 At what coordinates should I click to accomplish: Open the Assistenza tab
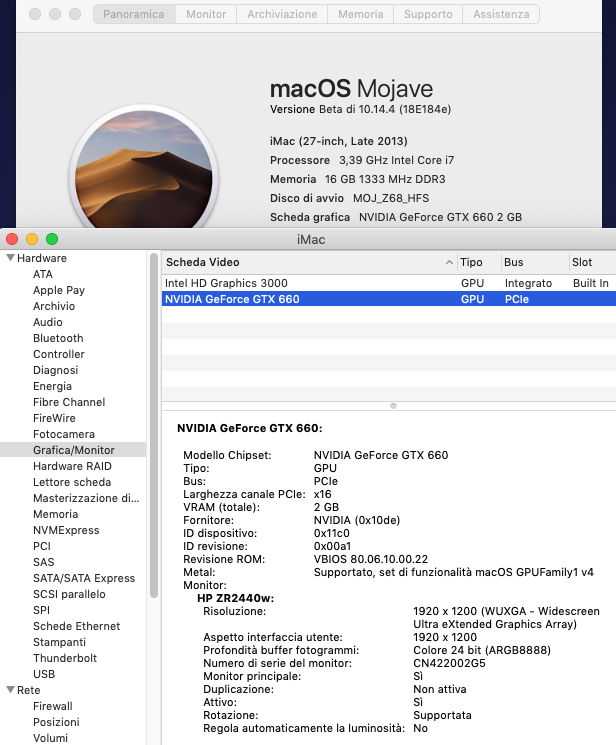pyautogui.click(x=501, y=14)
